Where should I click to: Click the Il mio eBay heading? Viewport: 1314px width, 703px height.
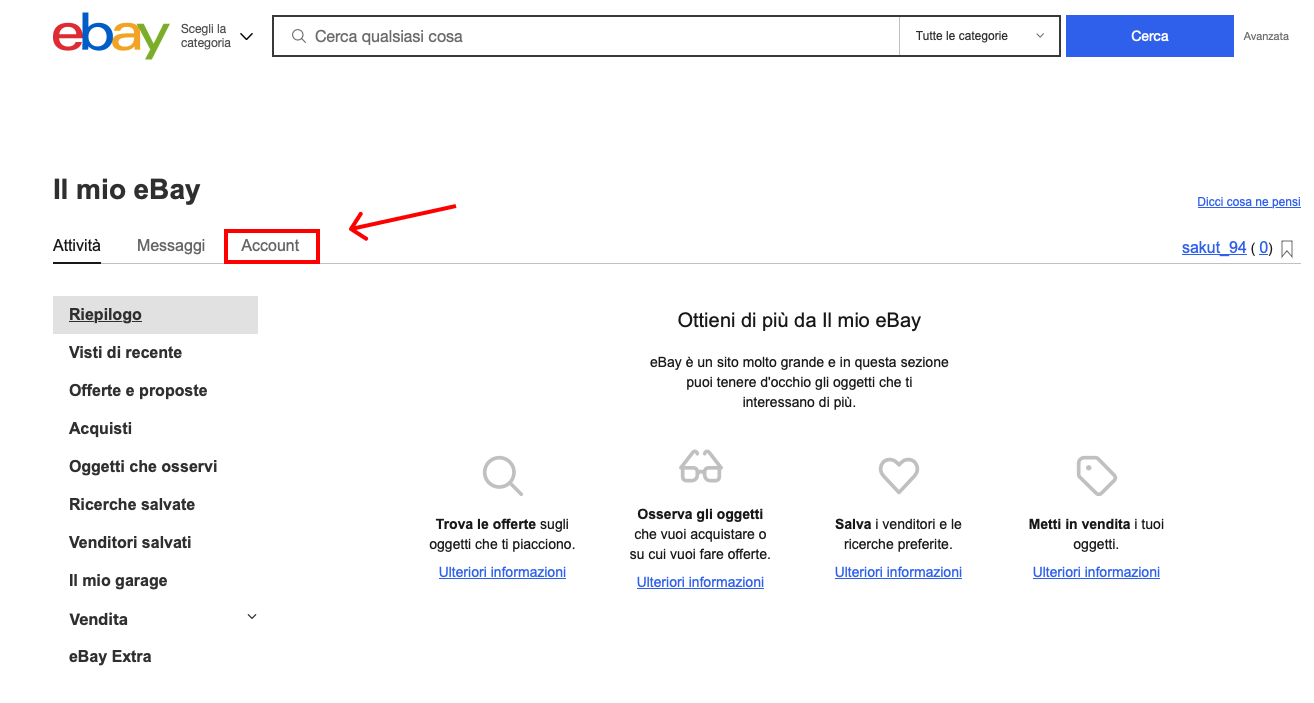point(127,190)
